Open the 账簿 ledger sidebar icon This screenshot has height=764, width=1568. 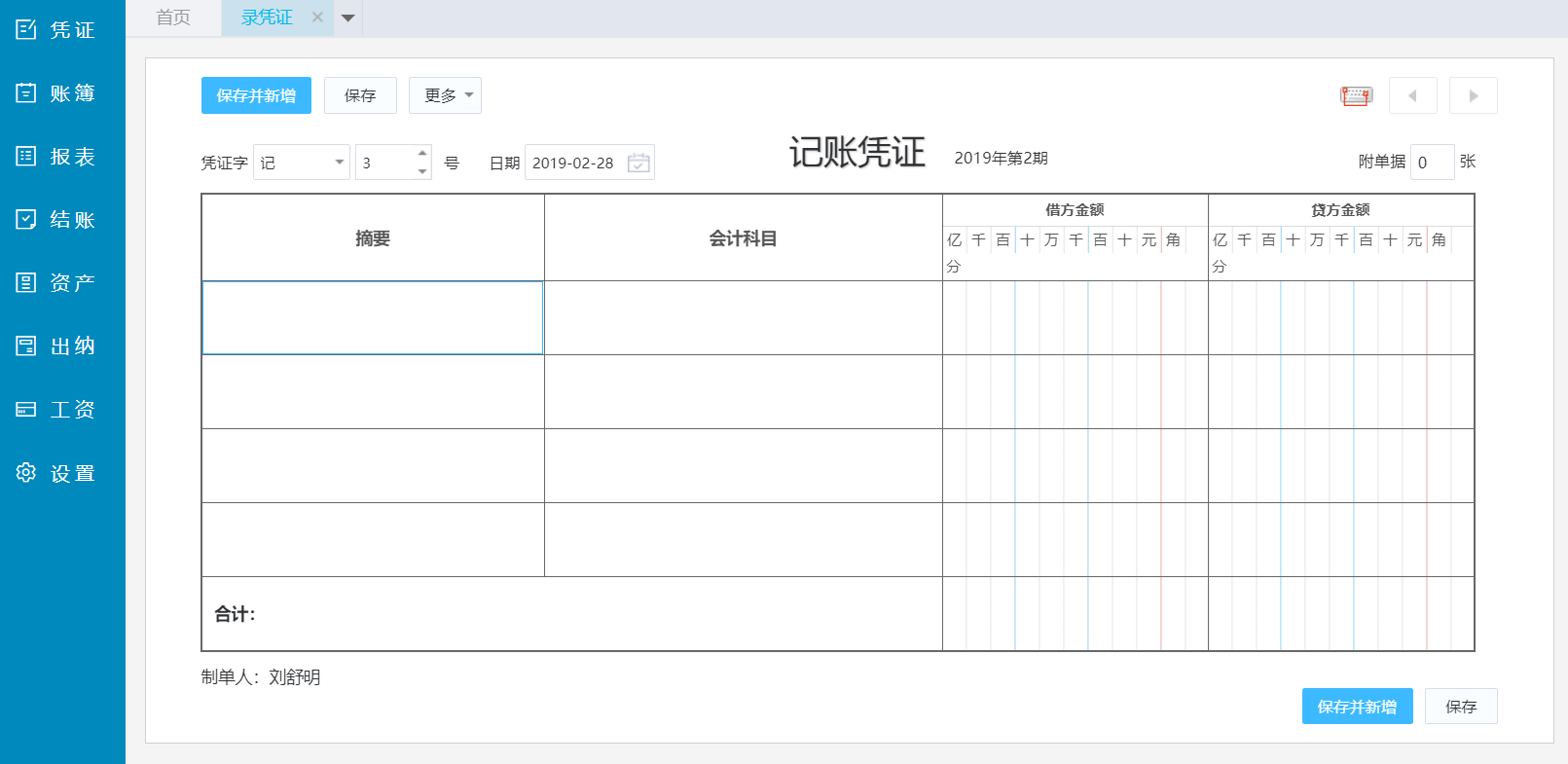pyautogui.click(x=26, y=92)
